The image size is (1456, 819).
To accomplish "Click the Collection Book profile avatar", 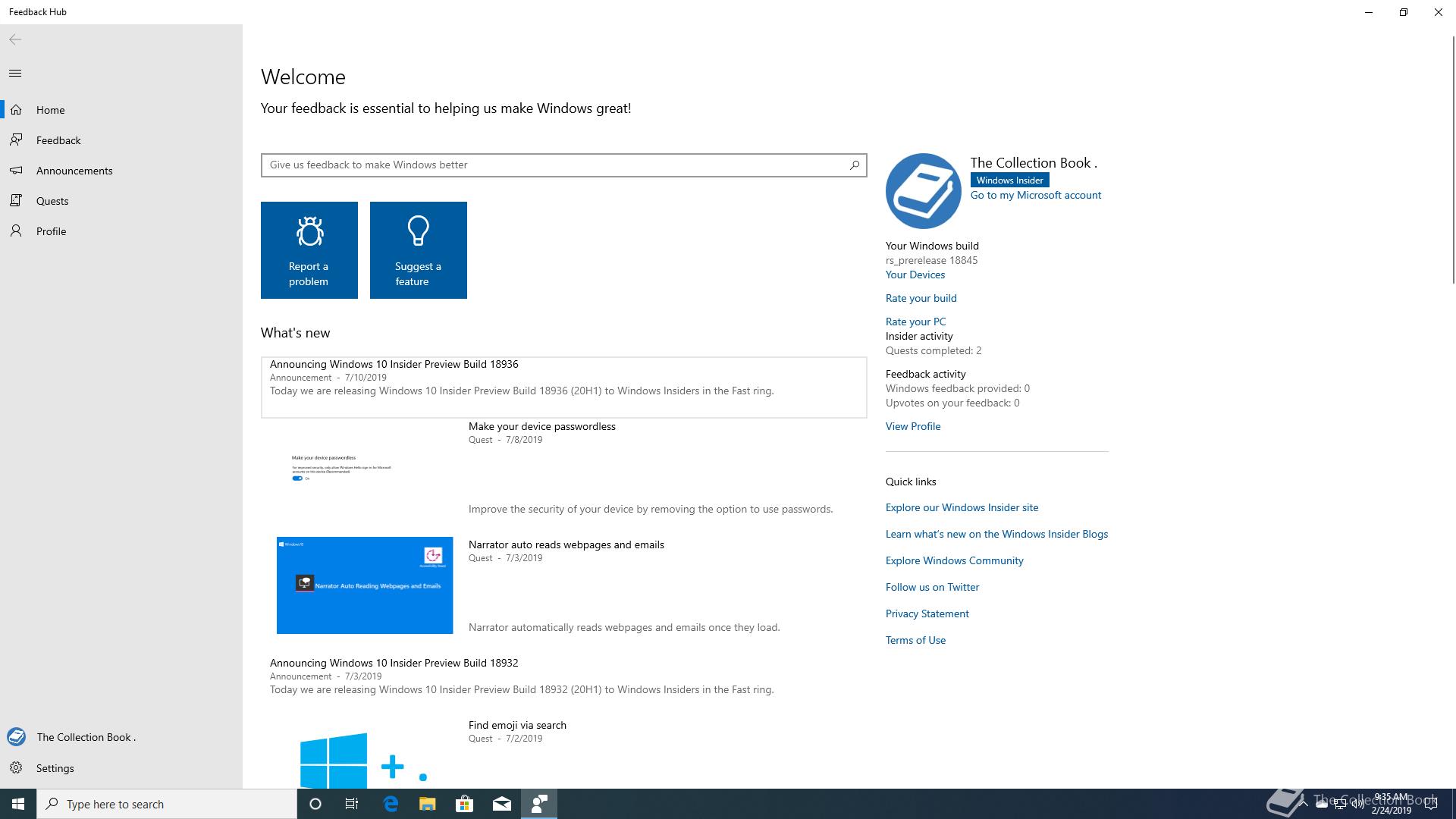I will [923, 191].
